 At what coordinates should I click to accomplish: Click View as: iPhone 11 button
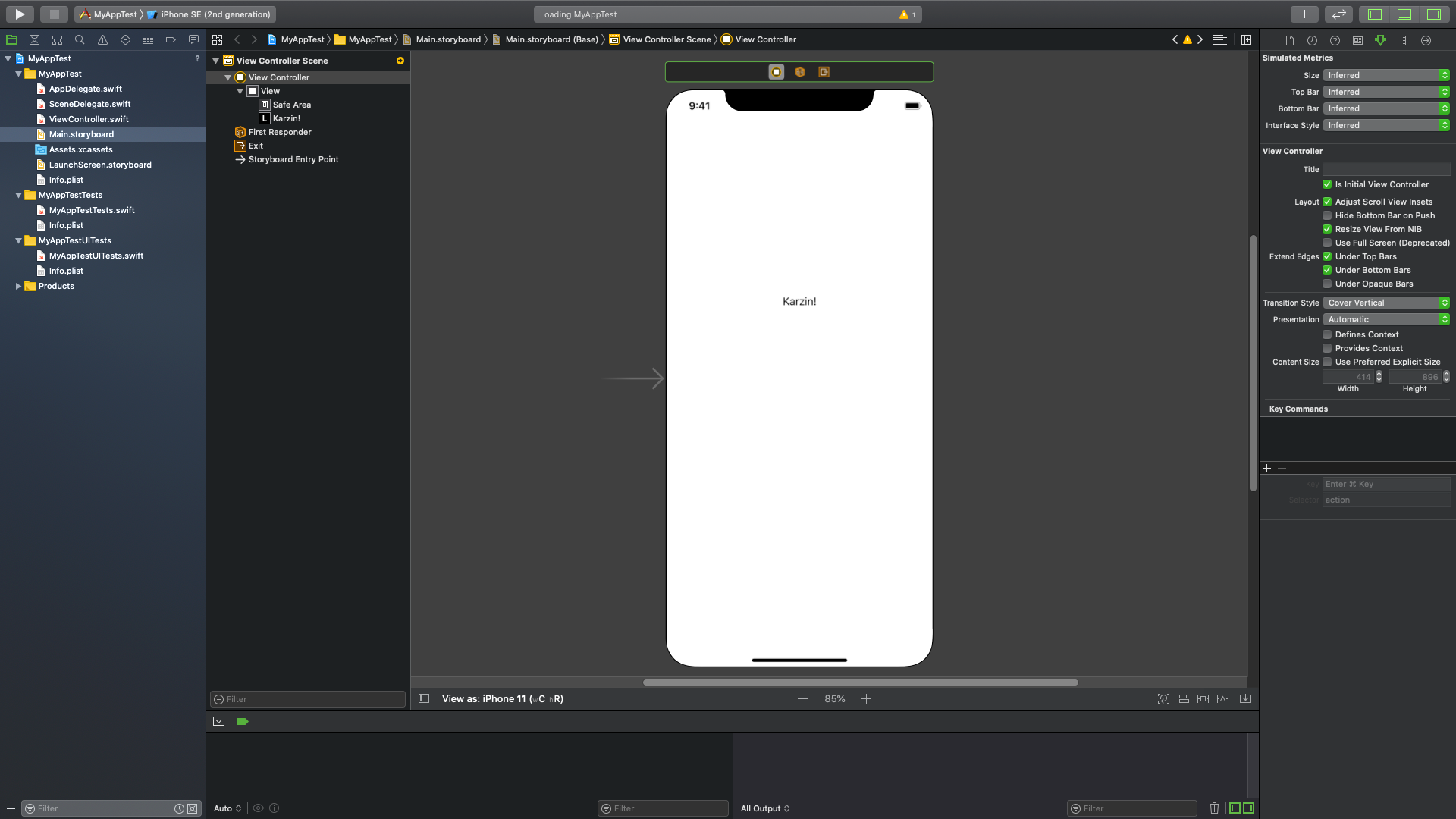click(502, 698)
